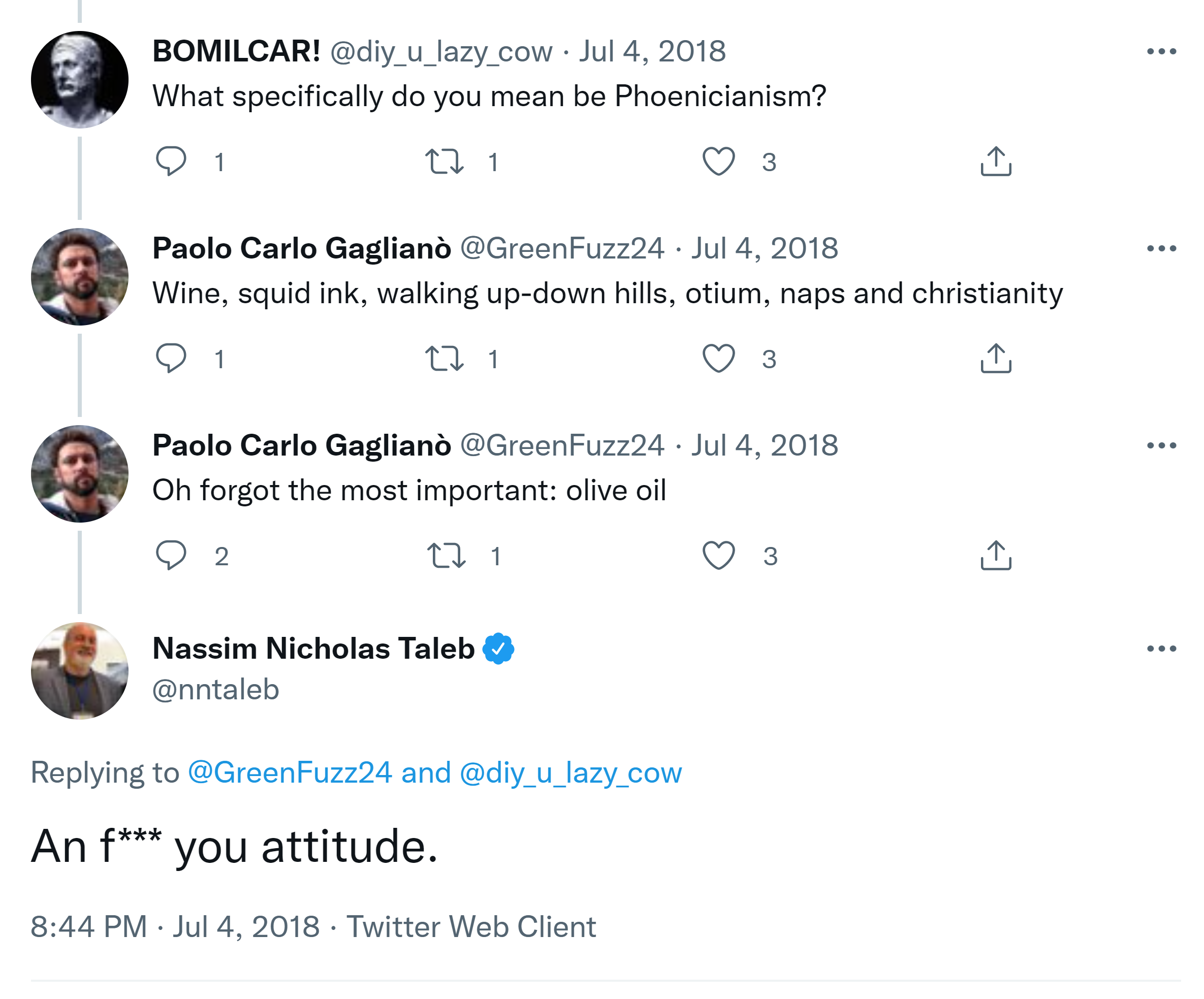The width and height of the screenshot is (1204, 999).
Task: Reply to the 'Wine, squid ink' tweet
Action: coord(171,358)
